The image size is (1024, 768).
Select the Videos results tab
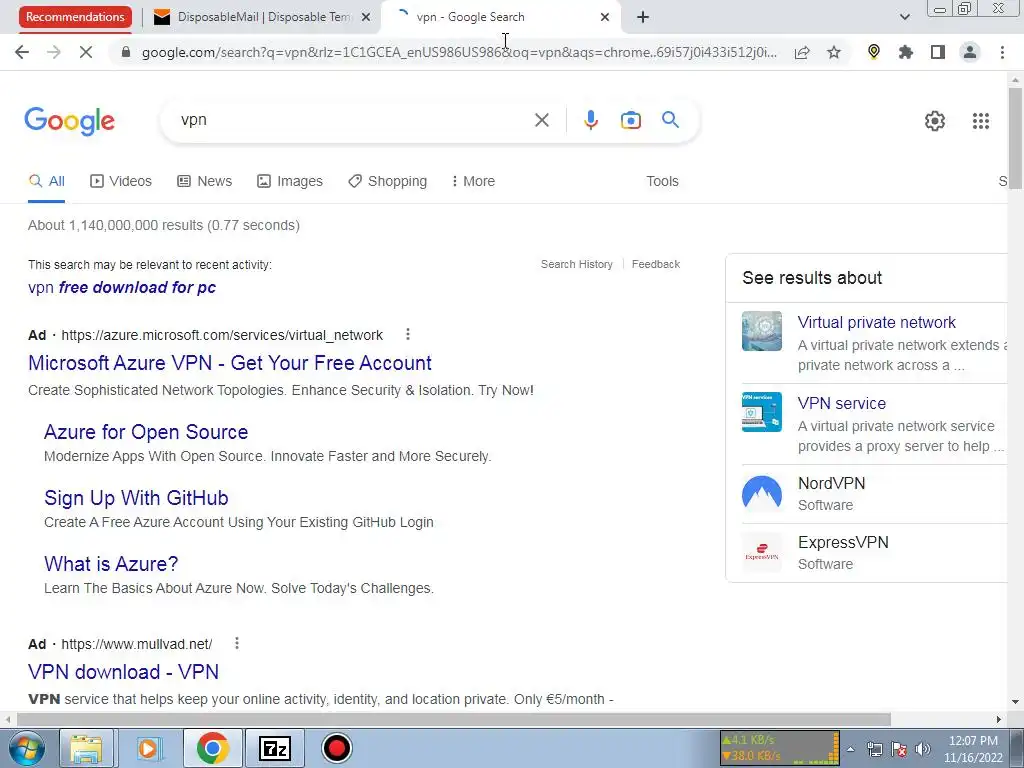(x=121, y=181)
